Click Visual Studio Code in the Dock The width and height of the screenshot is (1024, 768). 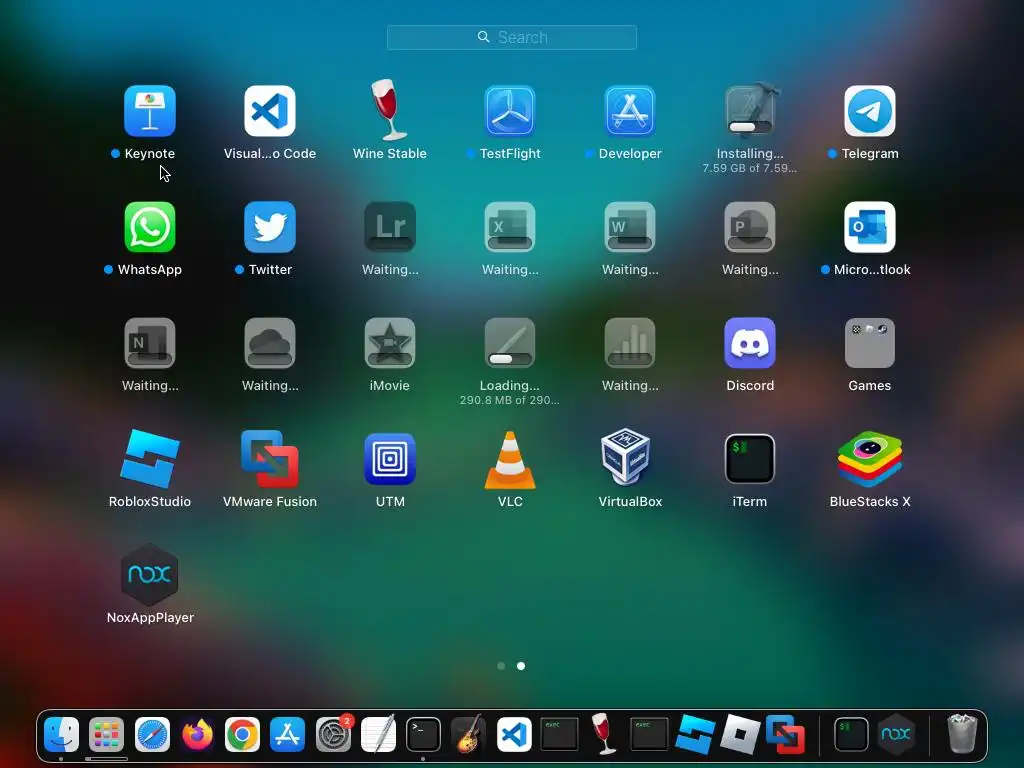coord(514,735)
